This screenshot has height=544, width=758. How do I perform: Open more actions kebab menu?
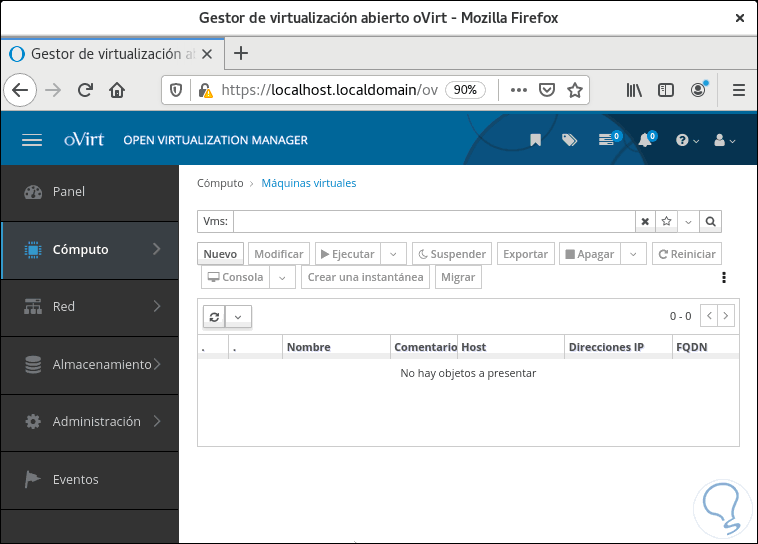click(724, 277)
